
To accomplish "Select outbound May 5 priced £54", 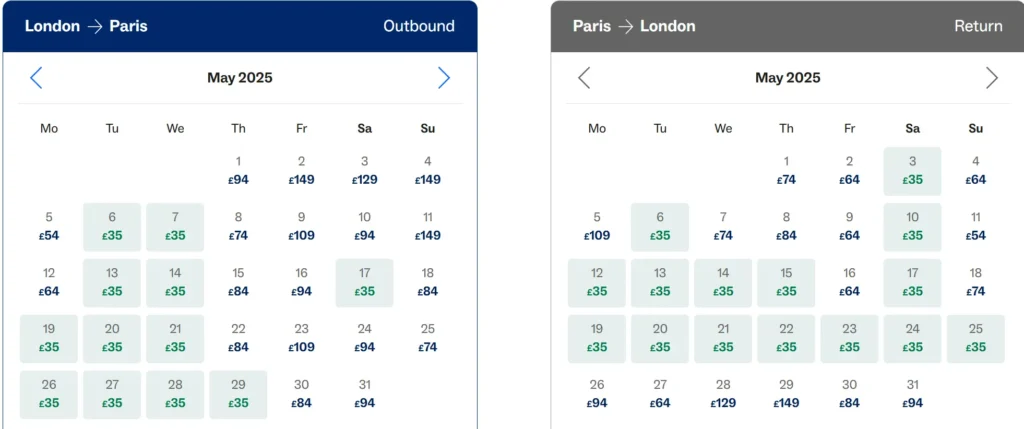I will [x=49, y=227].
